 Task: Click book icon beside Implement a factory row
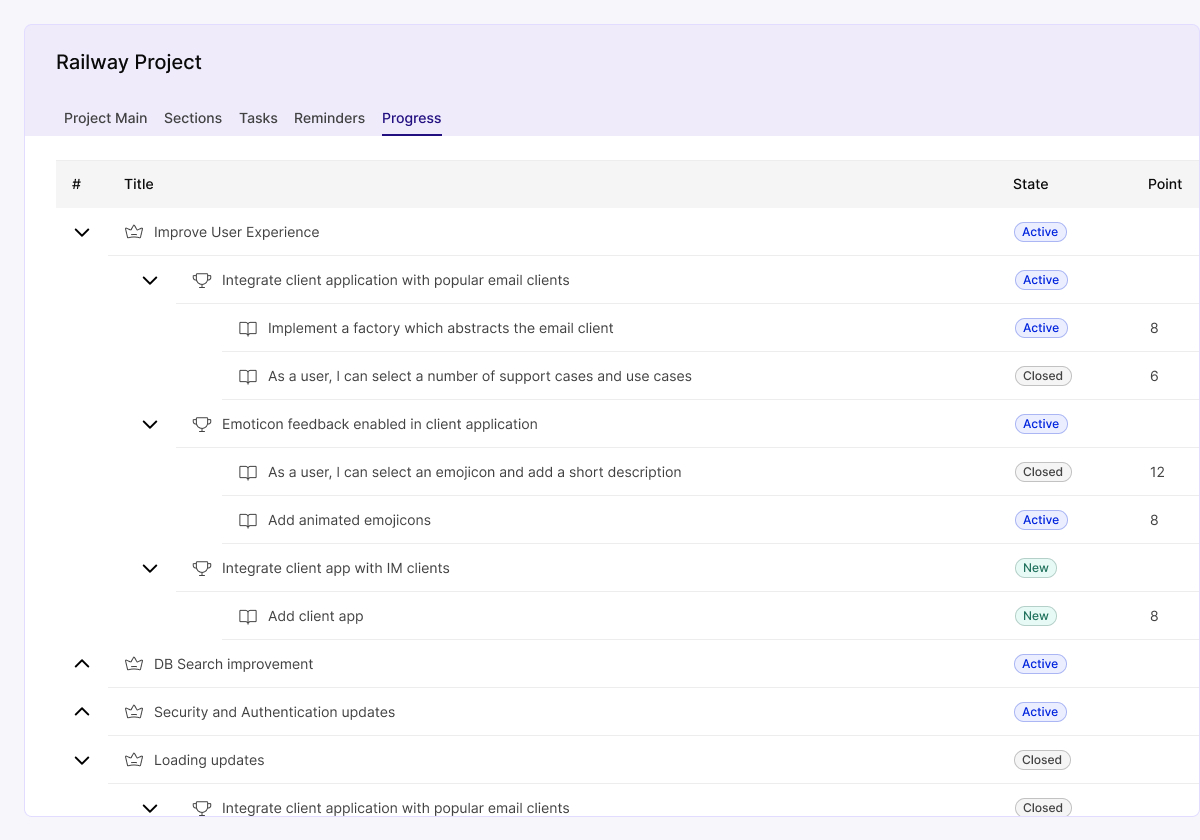coord(248,328)
